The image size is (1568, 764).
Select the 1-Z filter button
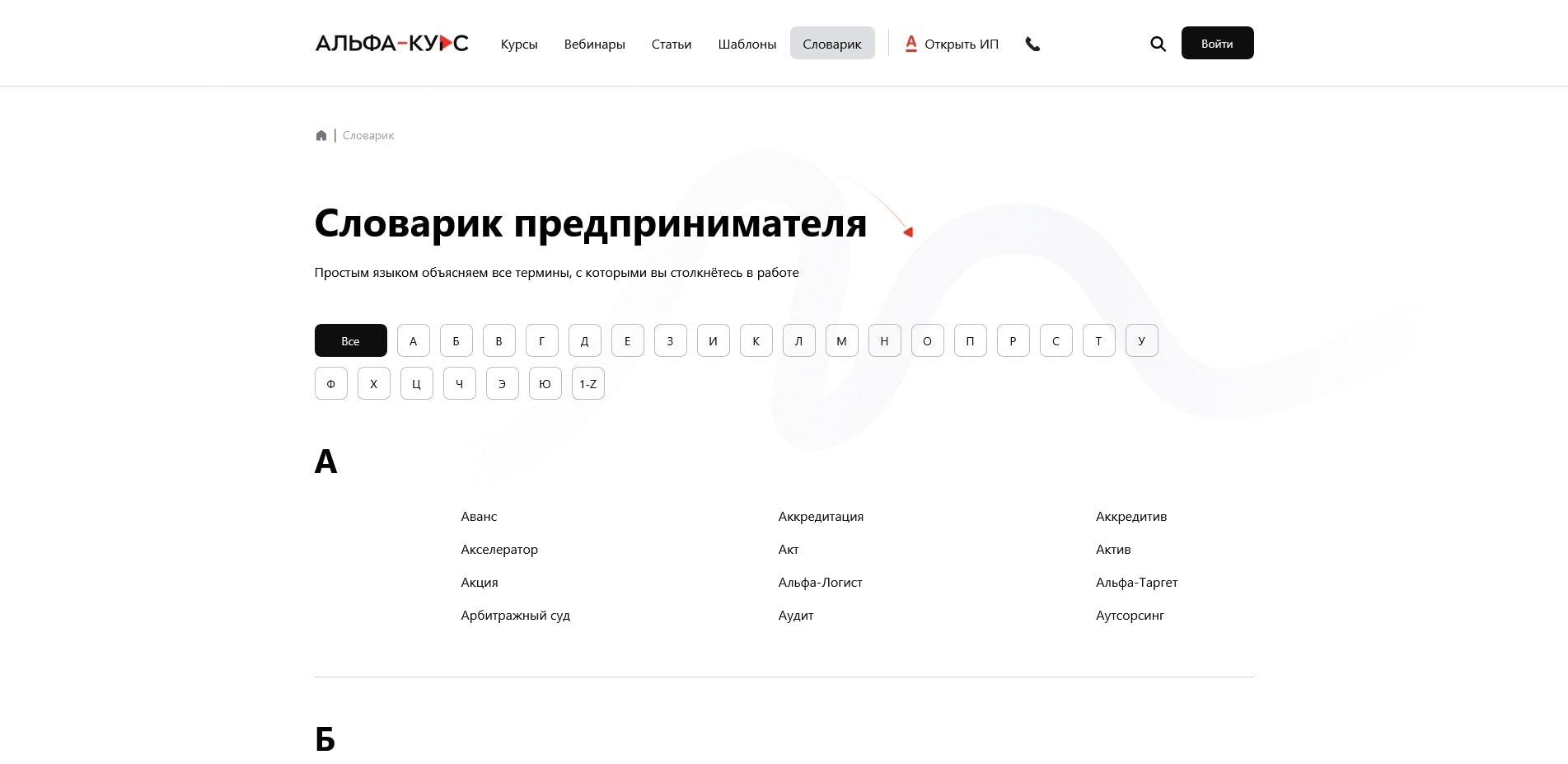(x=587, y=383)
